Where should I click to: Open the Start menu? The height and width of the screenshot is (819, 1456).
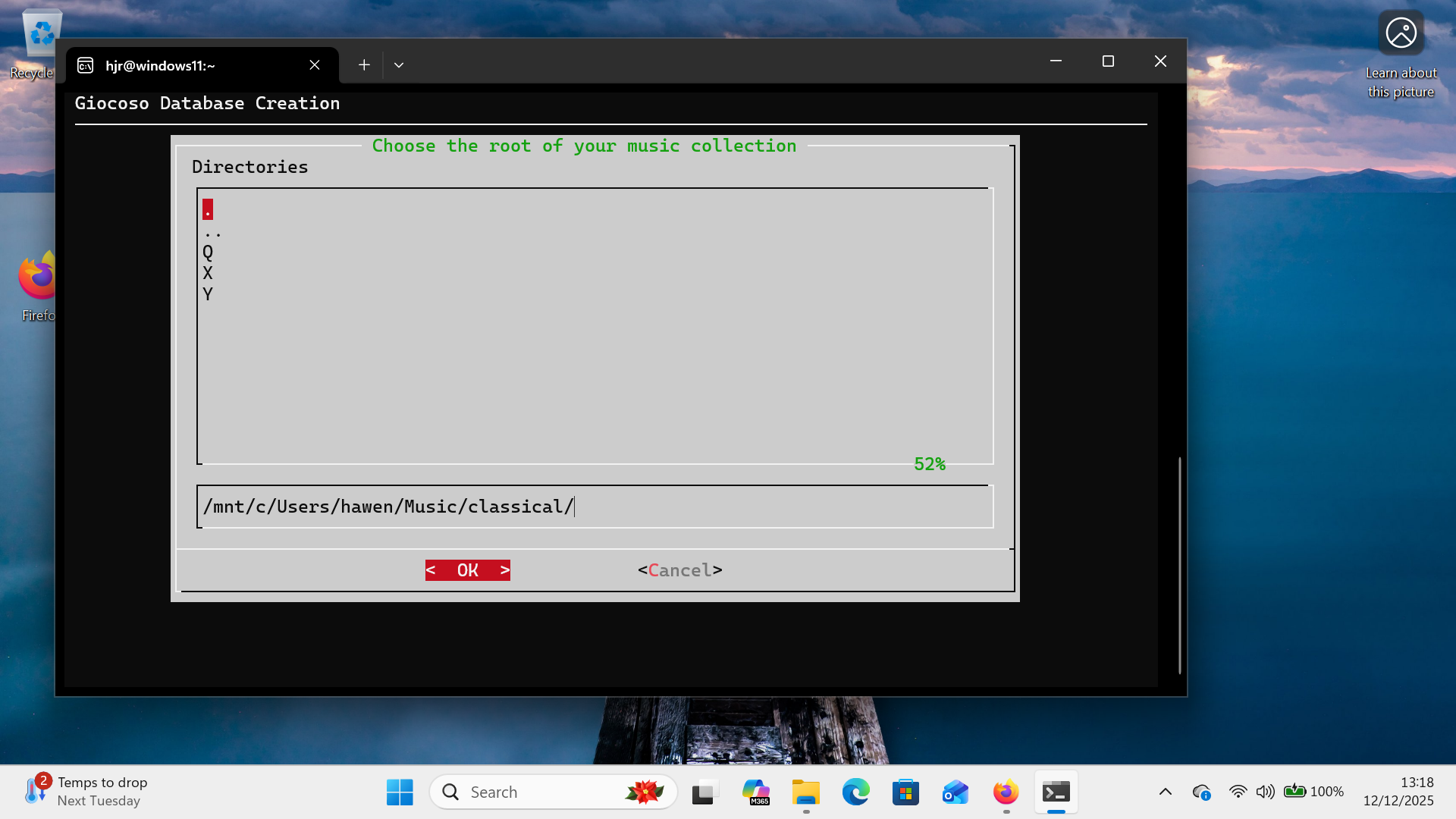(400, 791)
